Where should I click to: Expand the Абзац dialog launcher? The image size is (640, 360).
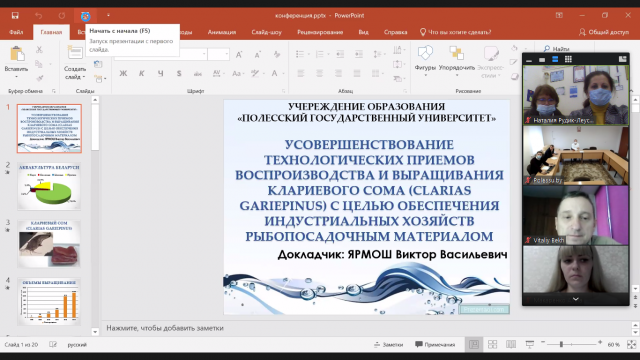pyautogui.click(x=405, y=91)
